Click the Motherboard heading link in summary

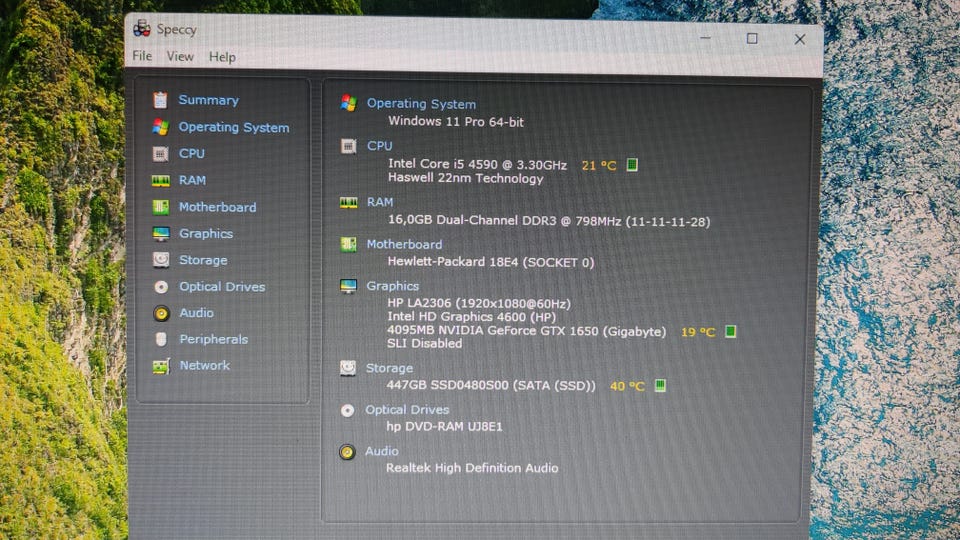[x=404, y=244]
